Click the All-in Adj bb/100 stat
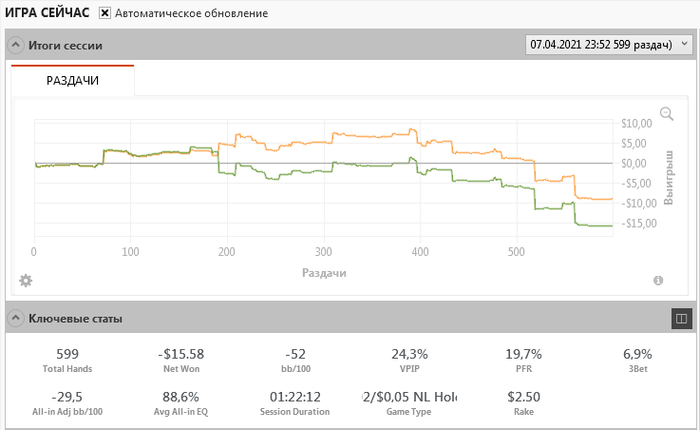700x430 pixels. click(x=68, y=397)
